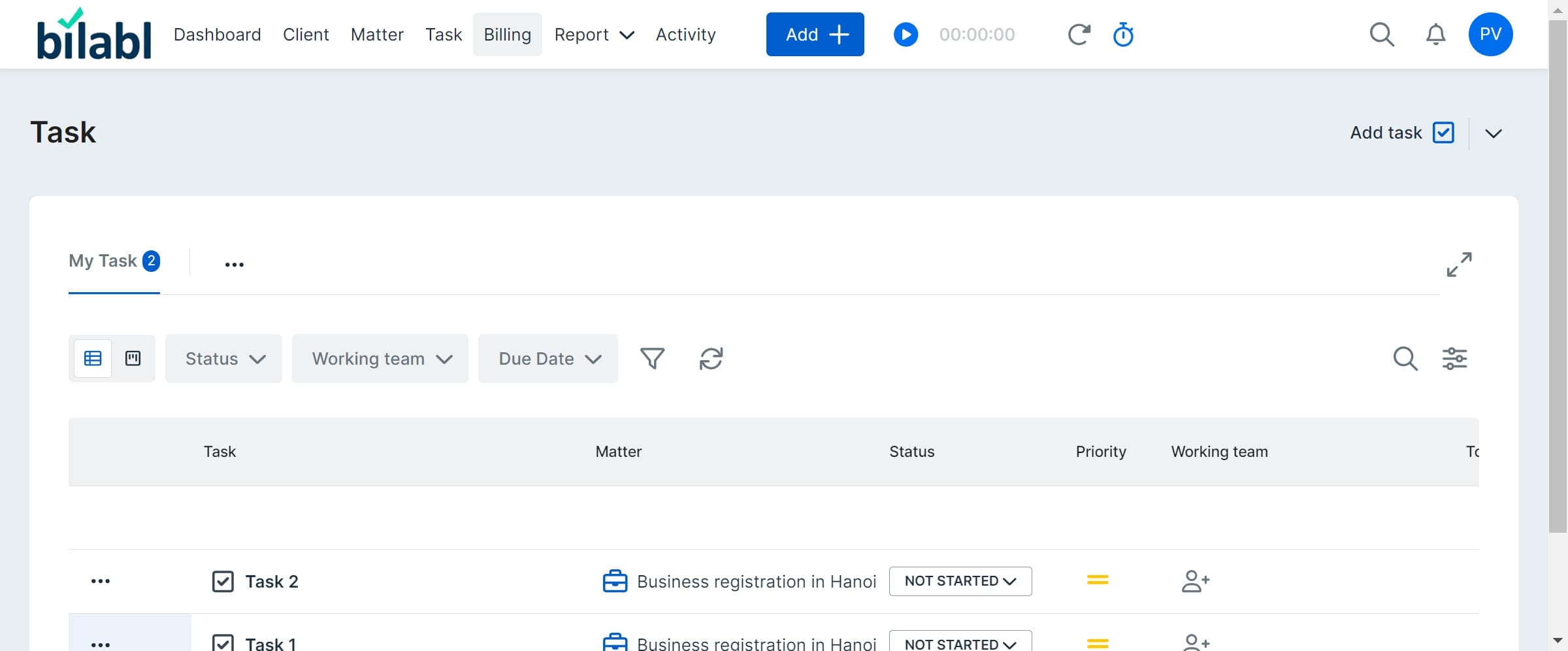Open the Working team filter dropdown
1568x651 pixels.
coord(380,358)
